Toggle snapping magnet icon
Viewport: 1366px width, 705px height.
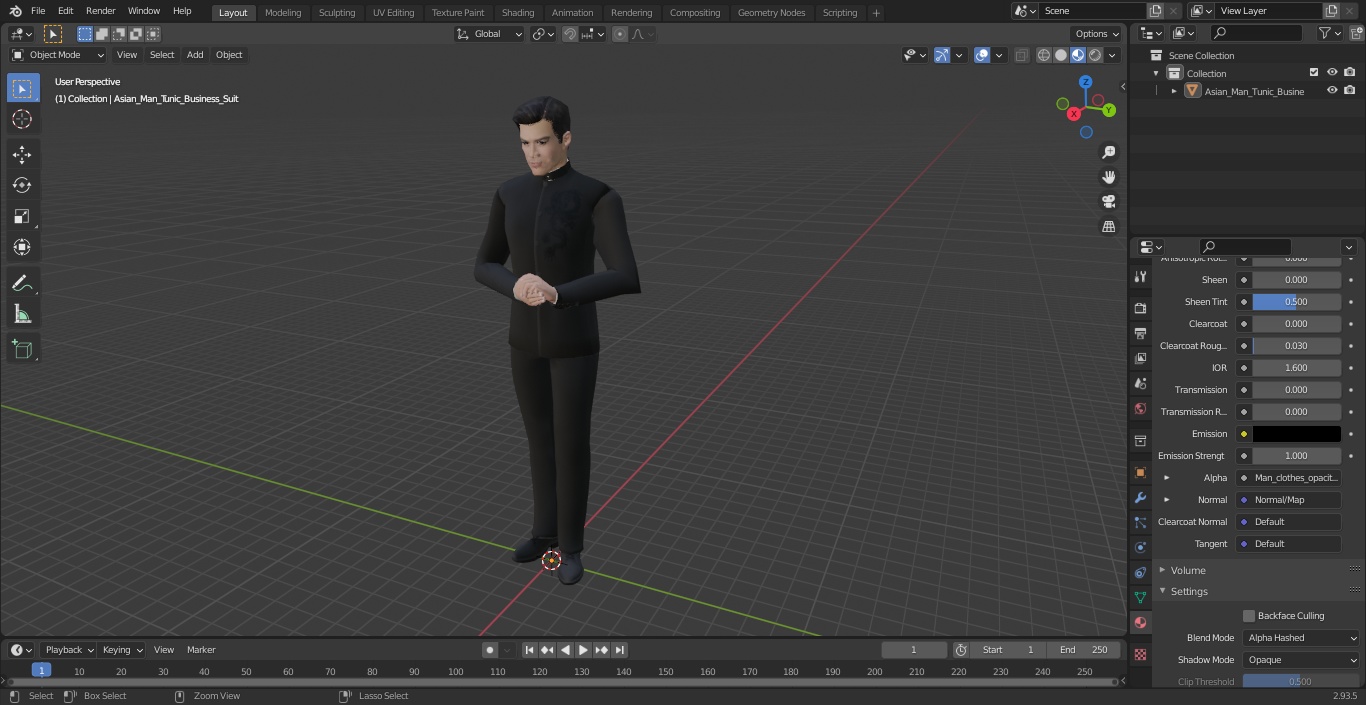click(x=570, y=34)
